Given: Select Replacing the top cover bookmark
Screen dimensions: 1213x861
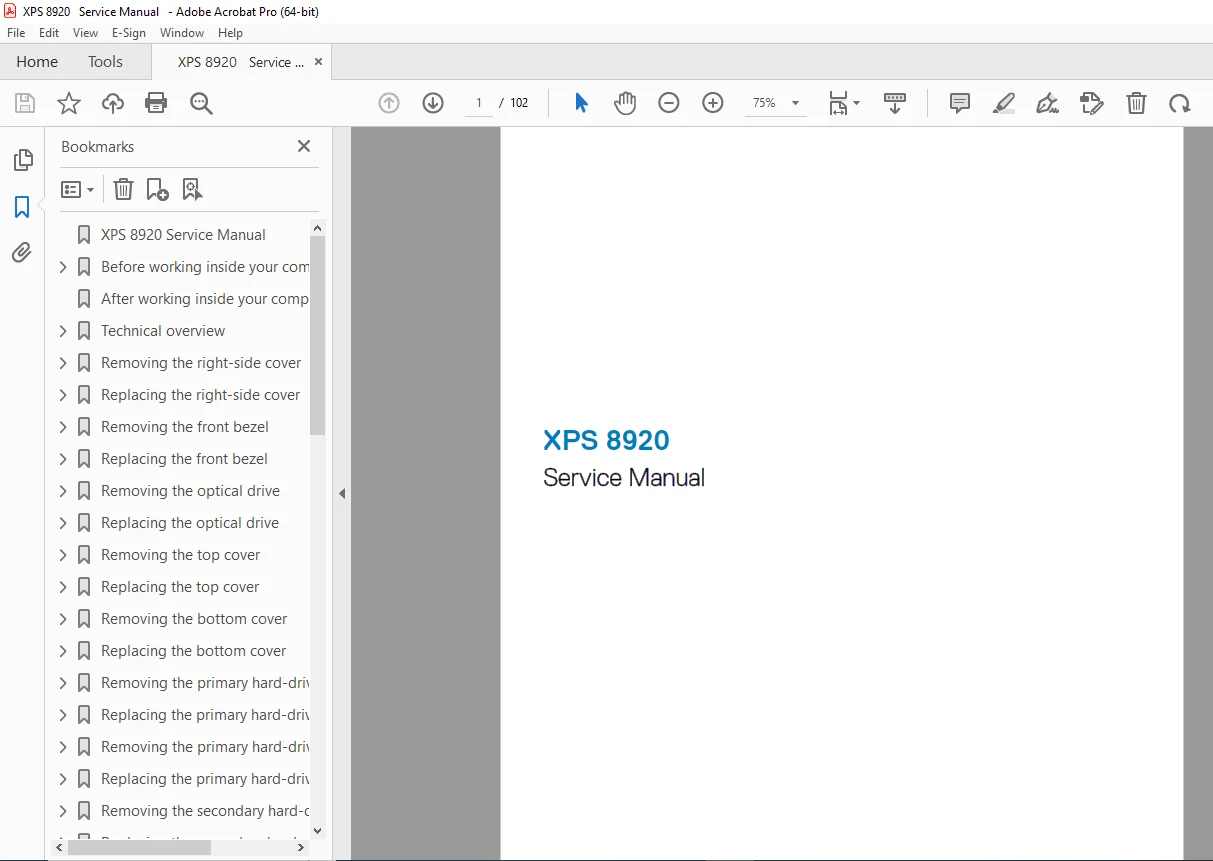Looking at the screenshot, I should (180, 587).
